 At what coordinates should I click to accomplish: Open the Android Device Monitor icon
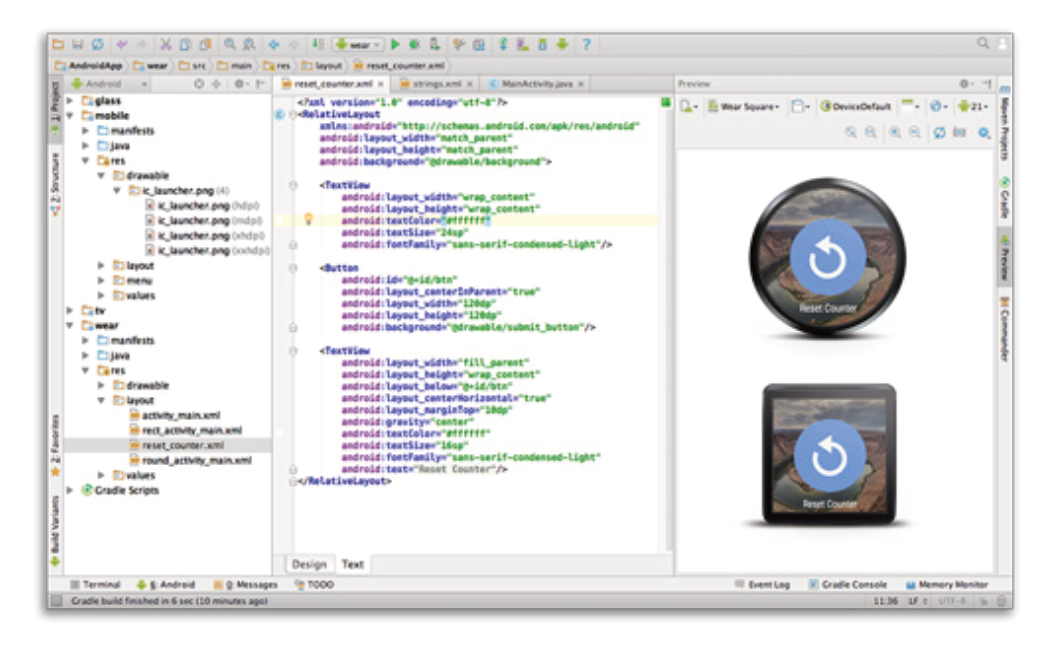pos(563,45)
